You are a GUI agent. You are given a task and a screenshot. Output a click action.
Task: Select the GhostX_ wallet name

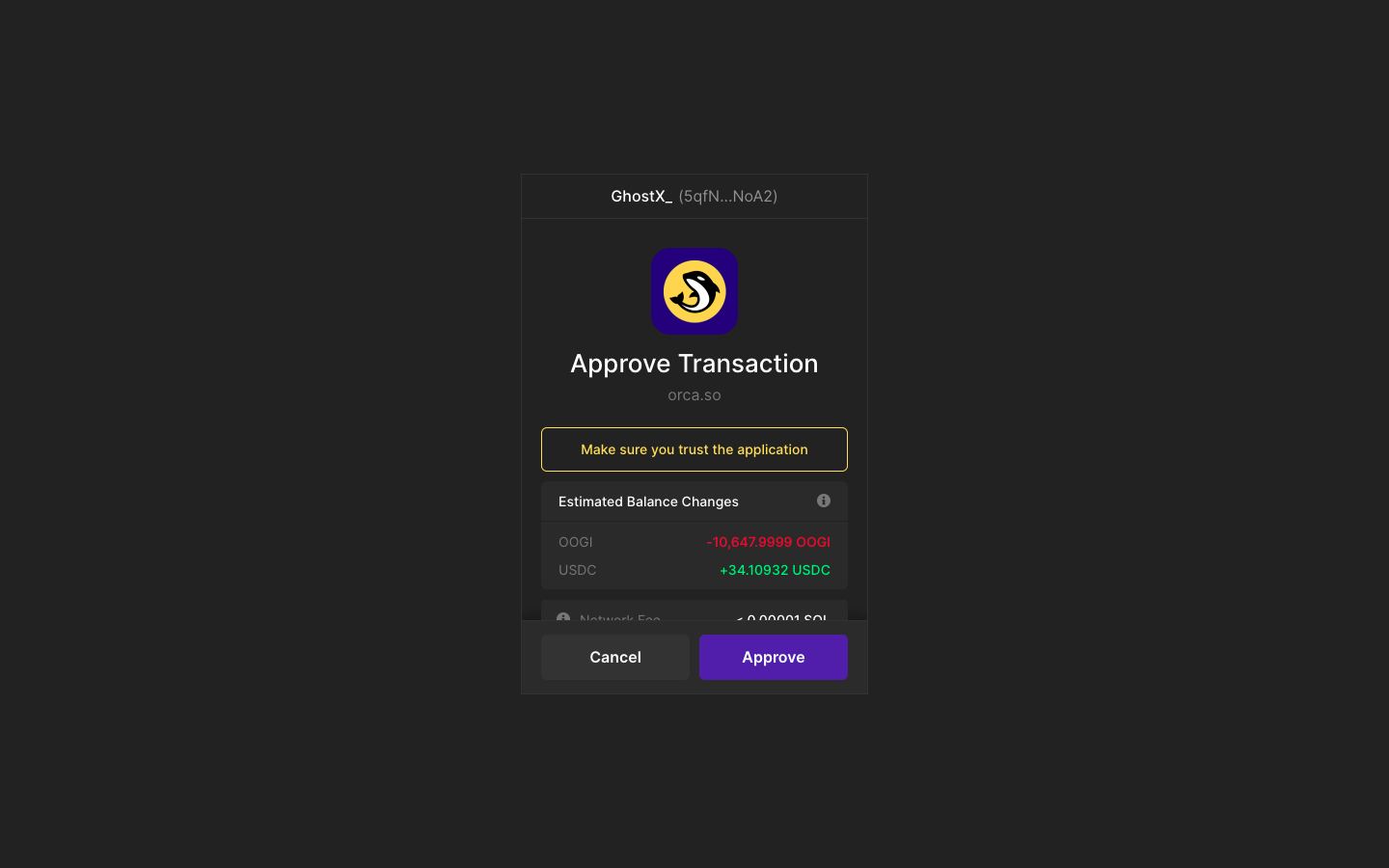pyautogui.click(x=641, y=196)
